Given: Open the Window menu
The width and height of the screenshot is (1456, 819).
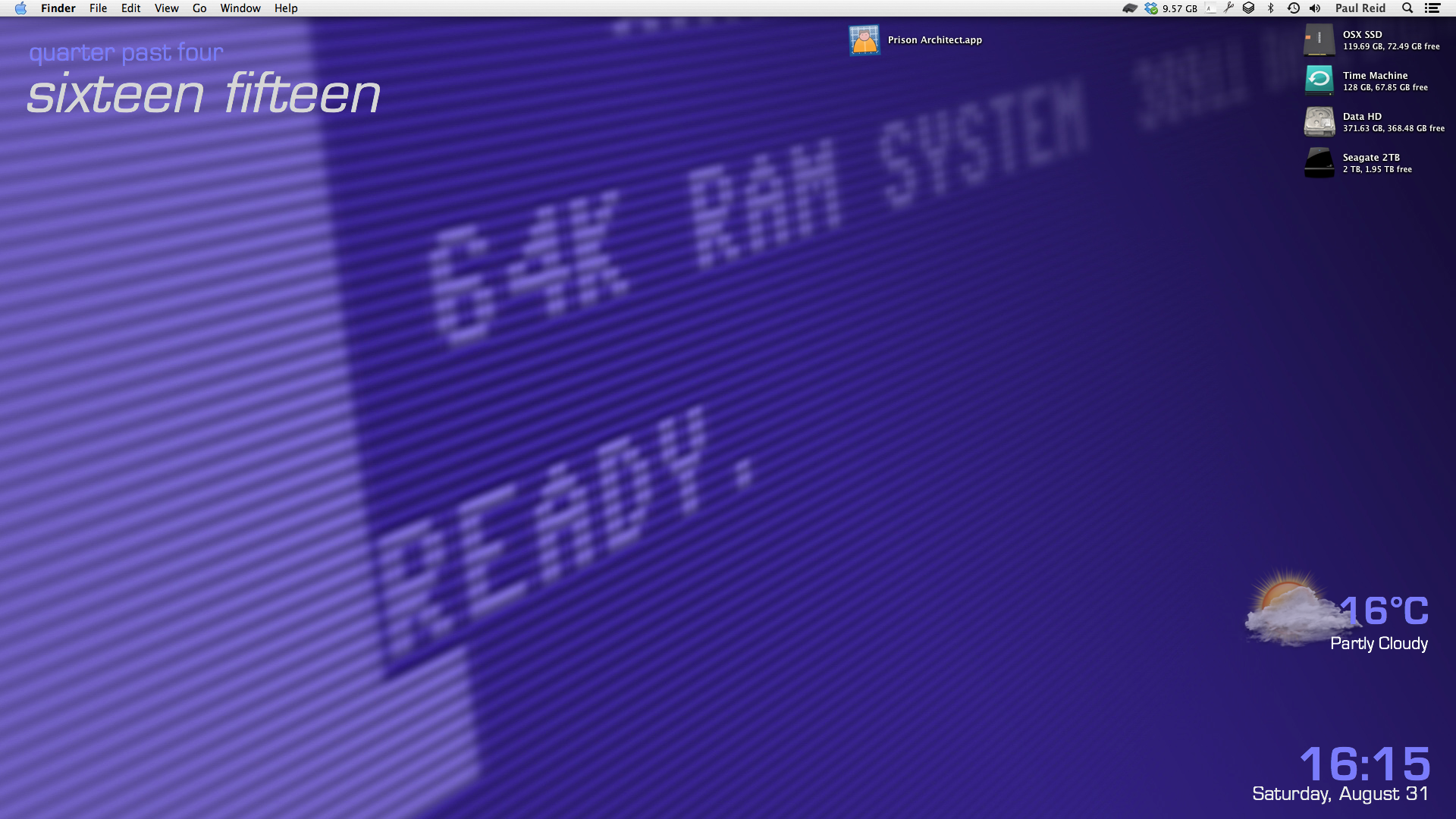Looking at the screenshot, I should (x=240, y=8).
